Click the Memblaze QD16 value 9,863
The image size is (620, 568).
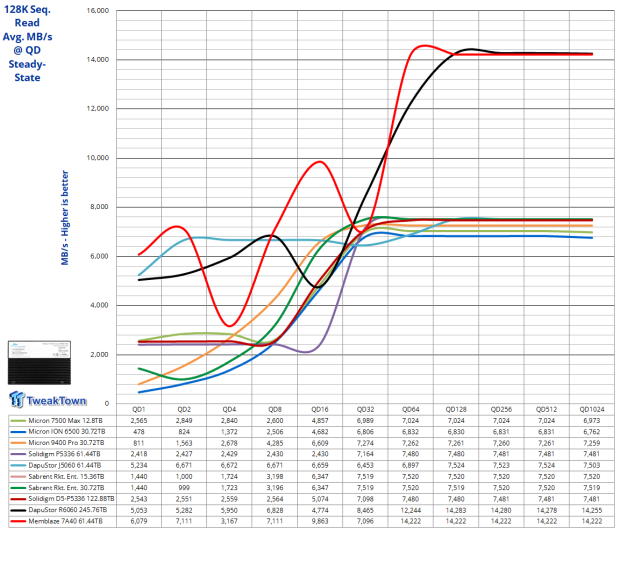[320, 521]
